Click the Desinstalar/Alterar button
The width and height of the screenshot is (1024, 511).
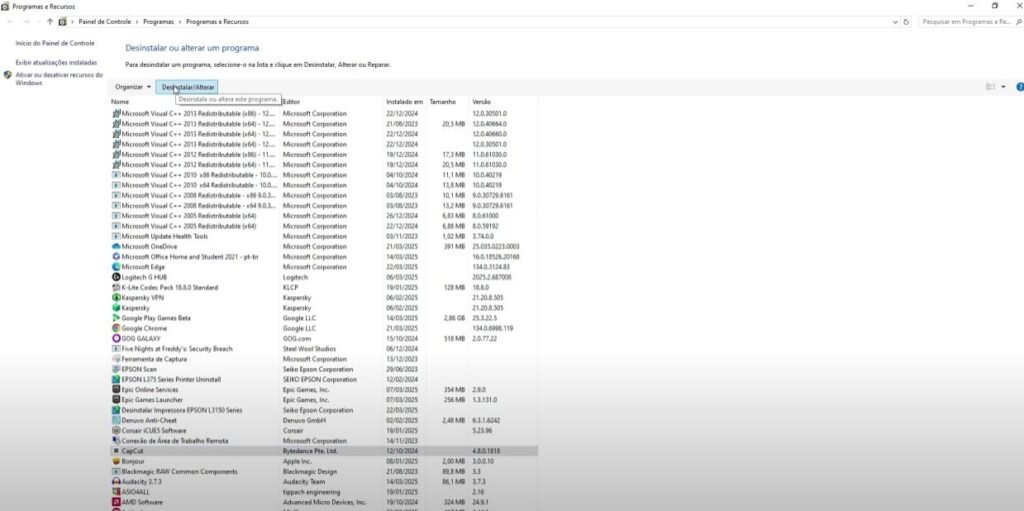188,87
